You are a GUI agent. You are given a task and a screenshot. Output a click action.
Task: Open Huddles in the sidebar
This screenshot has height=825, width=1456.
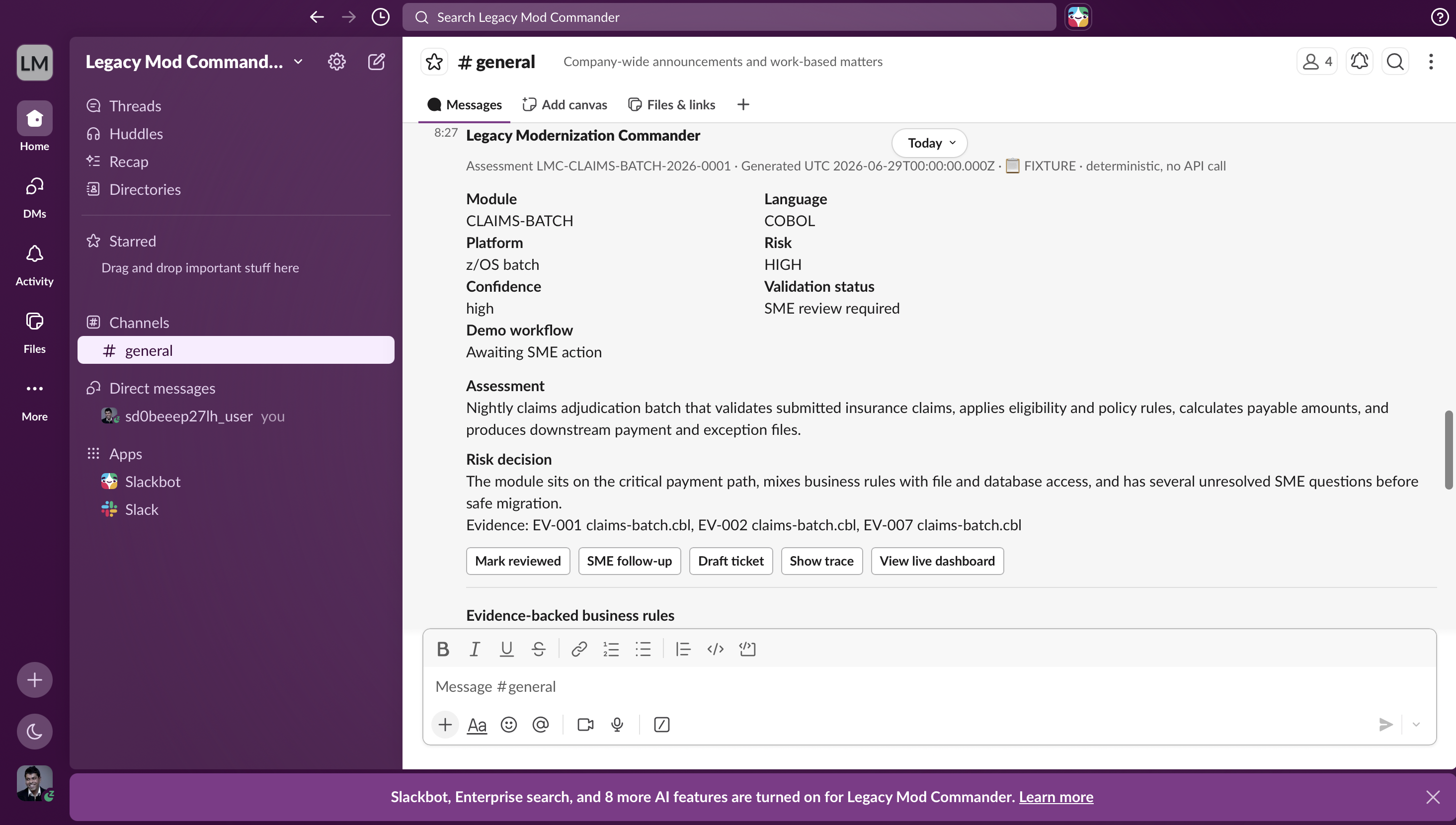point(236,134)
